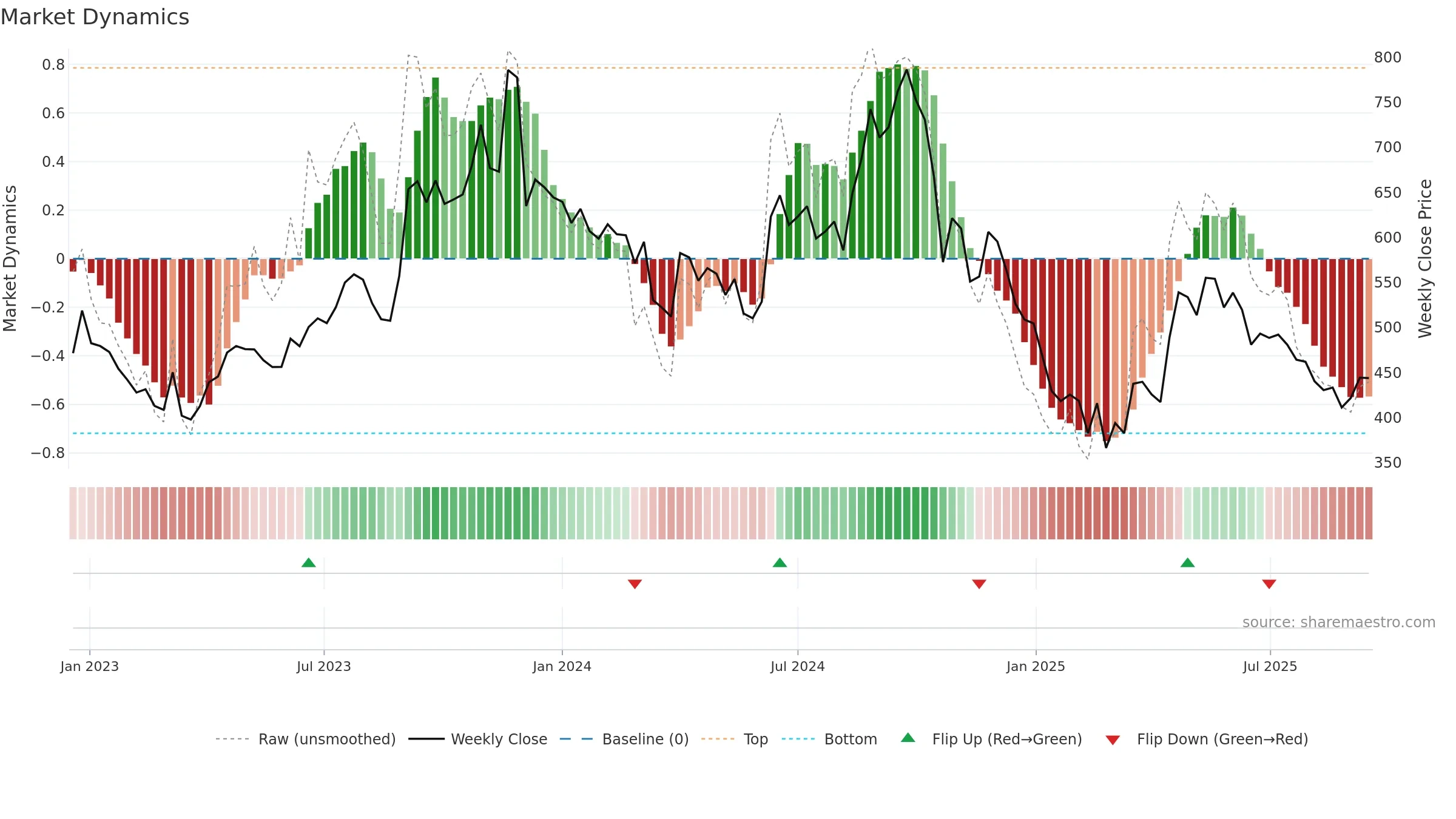The width and height of the screenshot is (1456, 819).
Task: Click the Jul 2023 x-axis label
Action: point(324,666)
